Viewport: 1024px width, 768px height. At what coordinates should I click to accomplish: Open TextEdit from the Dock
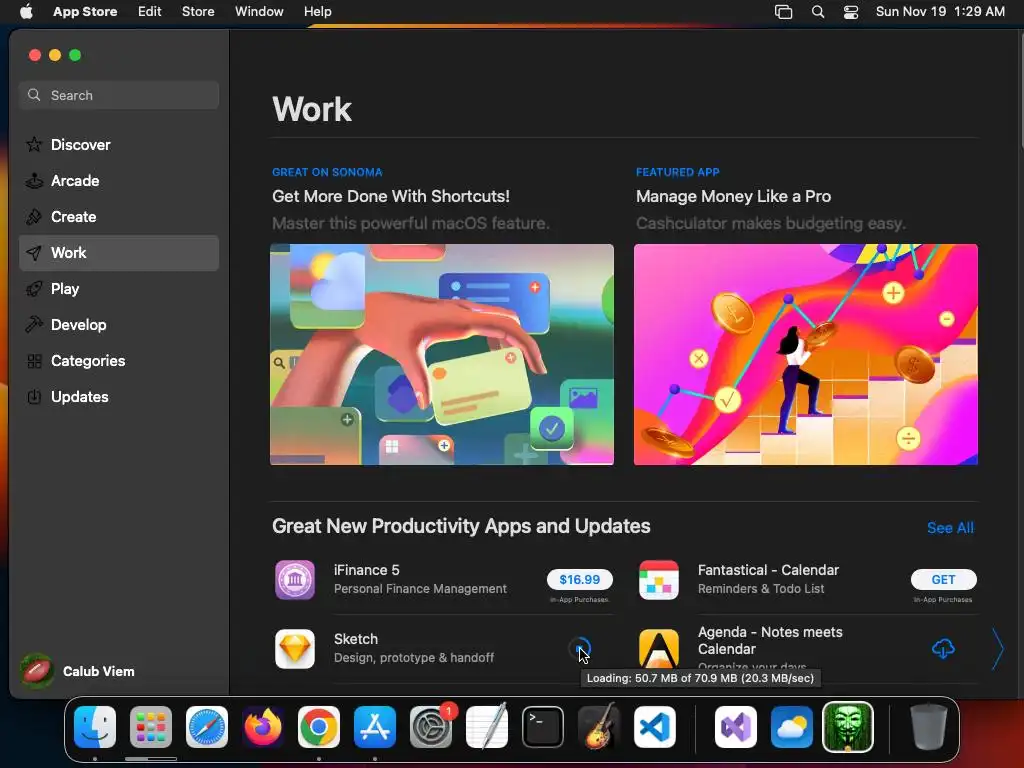tap(487, 727)
